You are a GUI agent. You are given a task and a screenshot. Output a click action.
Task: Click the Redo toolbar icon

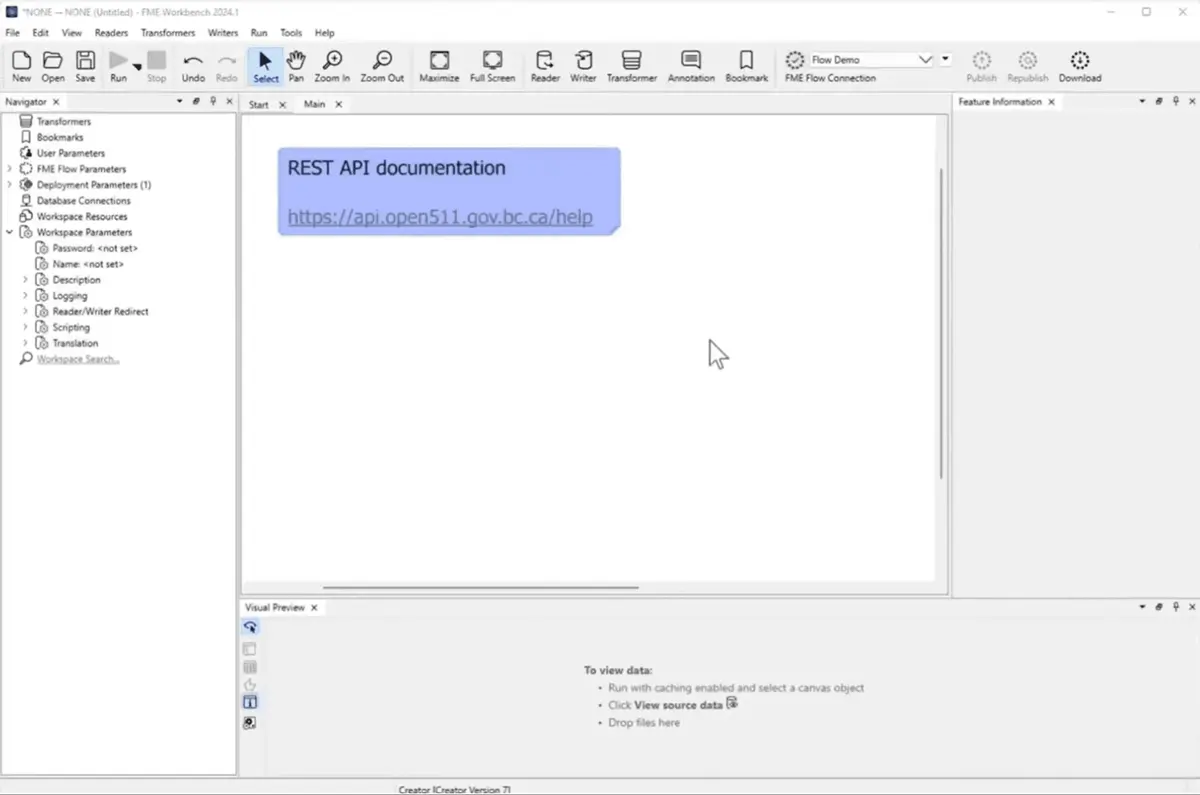point(227,66)
